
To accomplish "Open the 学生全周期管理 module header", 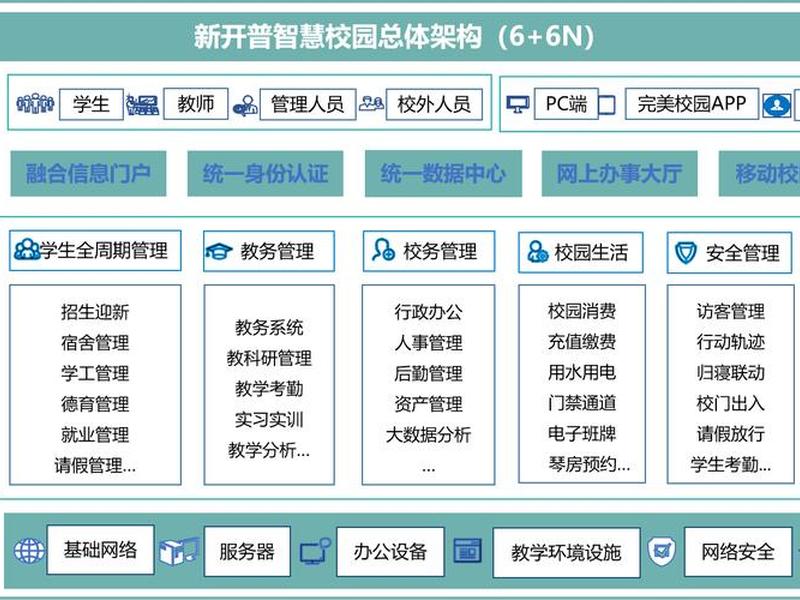I will click(x=95, y=251).
